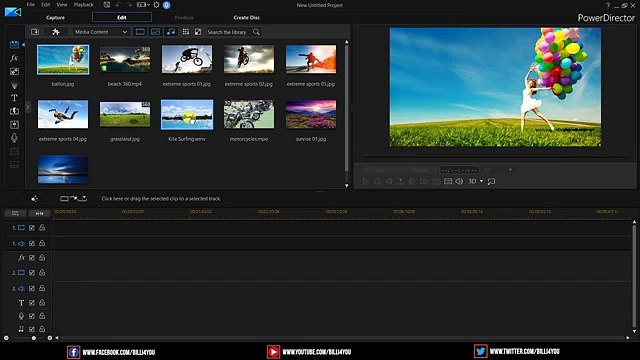640x360 pixels.
Task: Toggle the video media filter
Action: pos(140,32)
